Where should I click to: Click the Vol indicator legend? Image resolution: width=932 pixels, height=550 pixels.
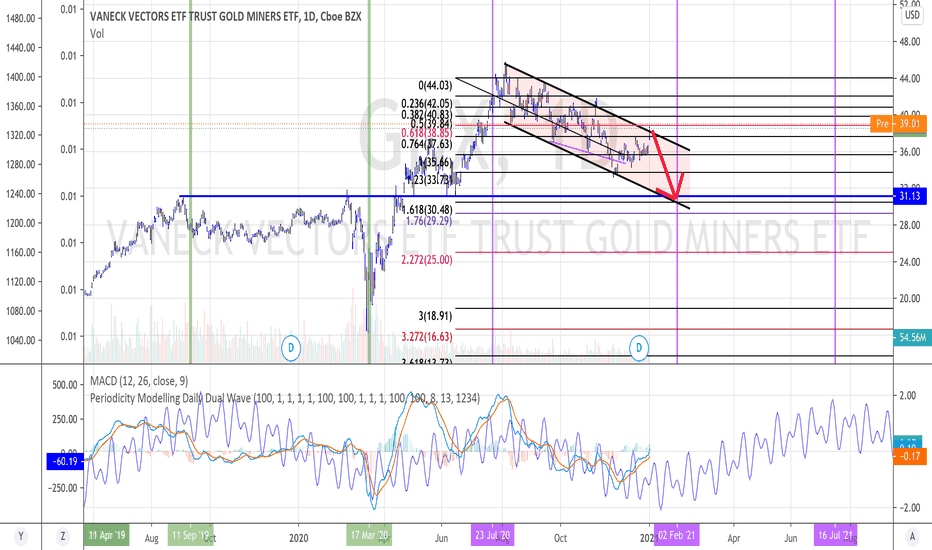(x=97, y=34)
